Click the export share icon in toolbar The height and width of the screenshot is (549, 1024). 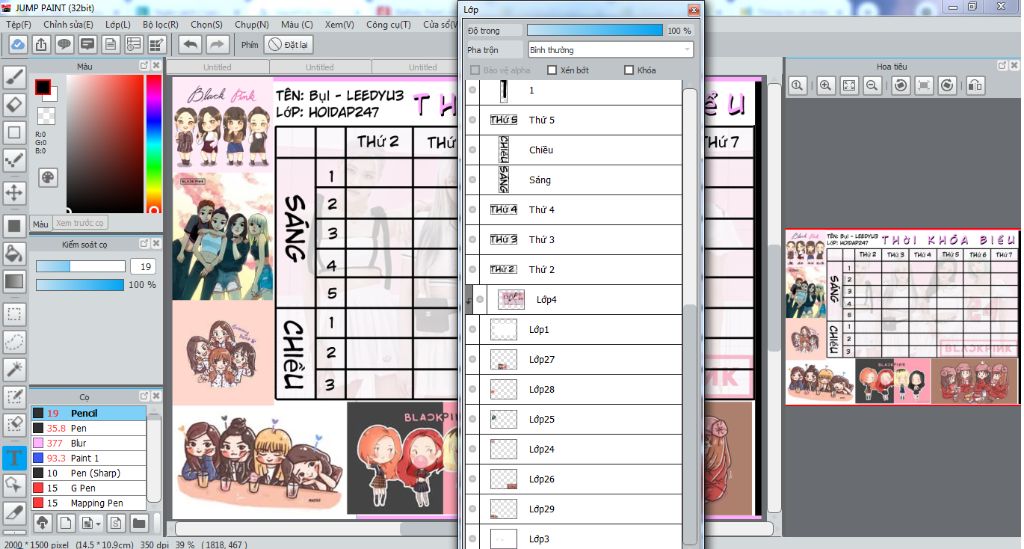click(41, 44)
